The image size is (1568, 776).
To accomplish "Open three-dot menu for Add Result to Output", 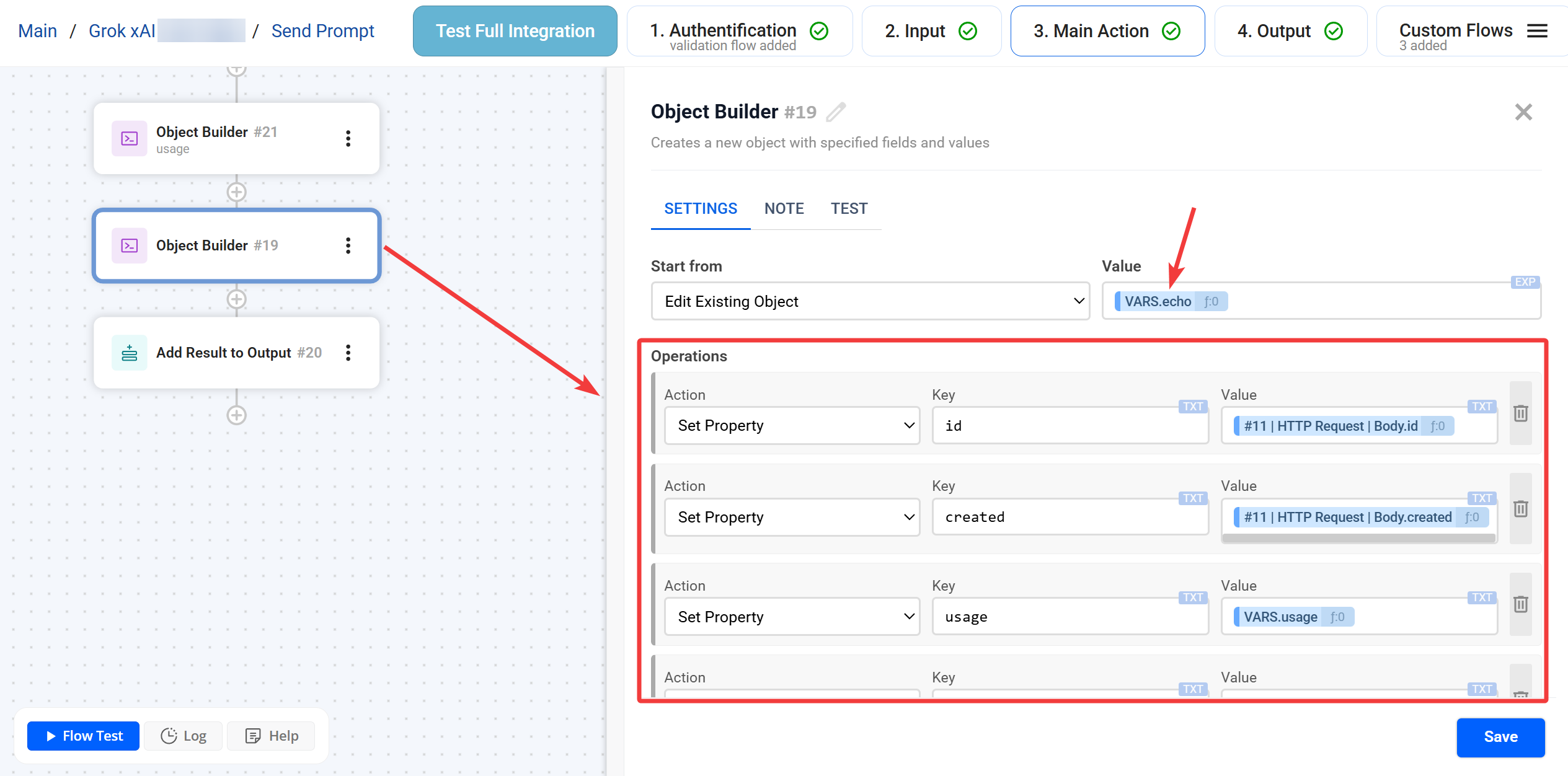I will tap(348, 353).
